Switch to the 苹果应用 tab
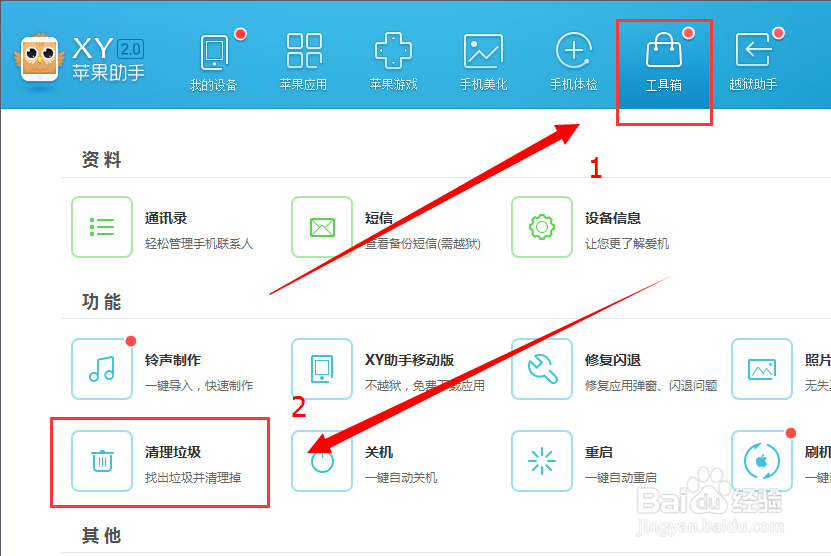831x556 pixels. pyautogui.click(x=304, y=62)
